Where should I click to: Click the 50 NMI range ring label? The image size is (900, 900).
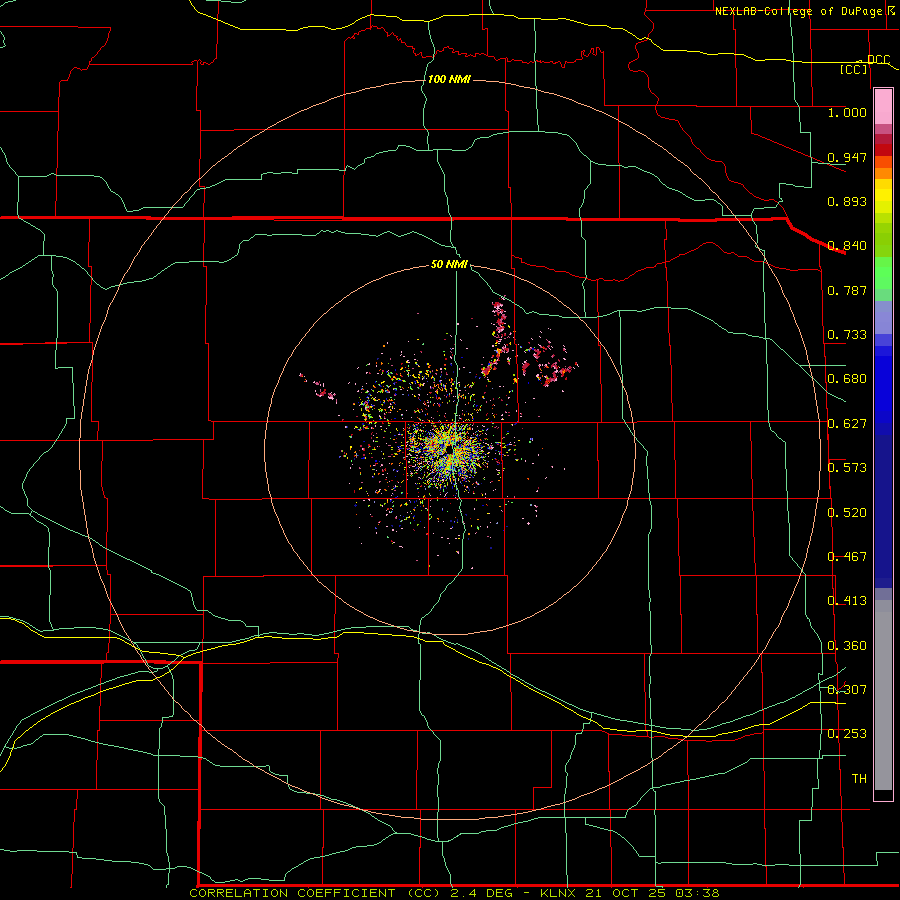449,265
